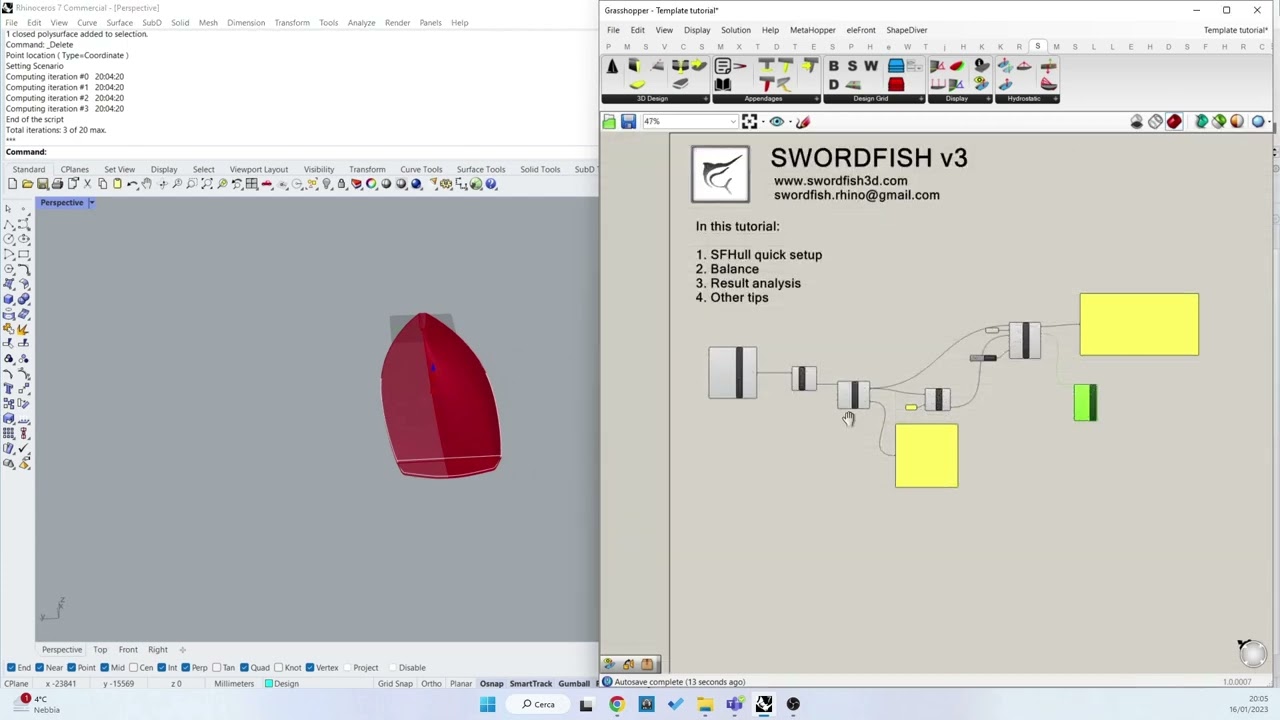Click the Open file folder icon in Rhino toolbar
The width and height of the screenshot is (1280, 720).
(27, 184)
